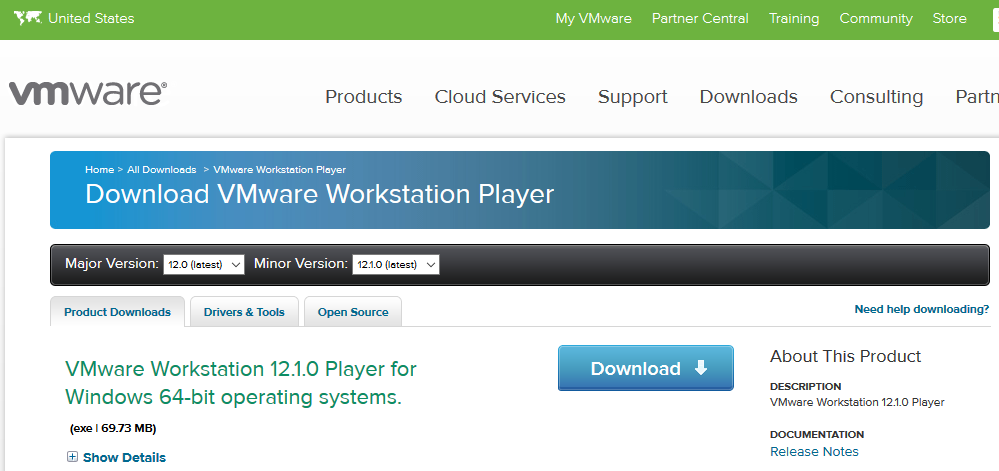999x471 pixels.
Task: Click the Major Version label
Action: 111,264
